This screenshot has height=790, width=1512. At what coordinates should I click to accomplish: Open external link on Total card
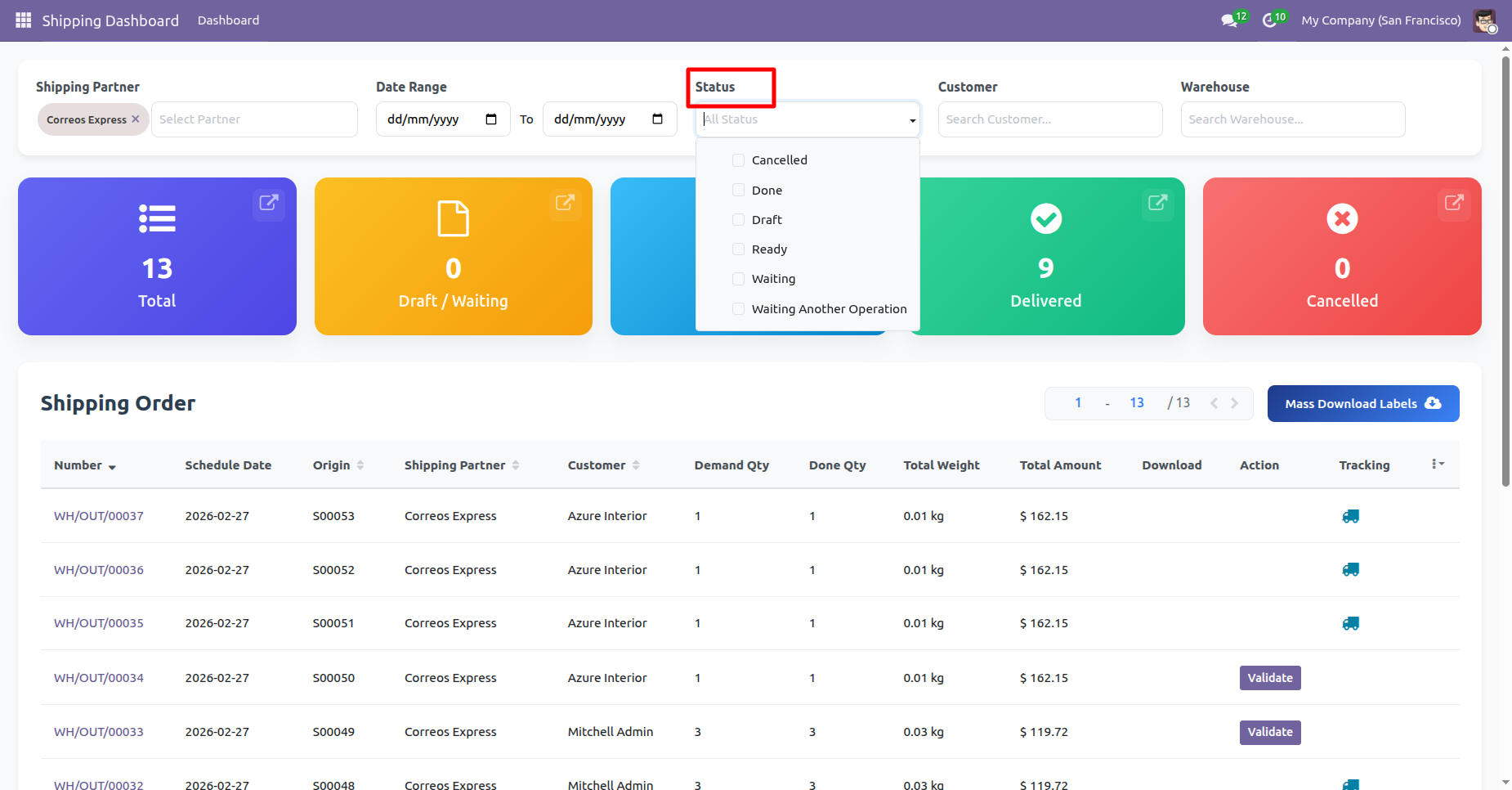(x=269, y=203)
